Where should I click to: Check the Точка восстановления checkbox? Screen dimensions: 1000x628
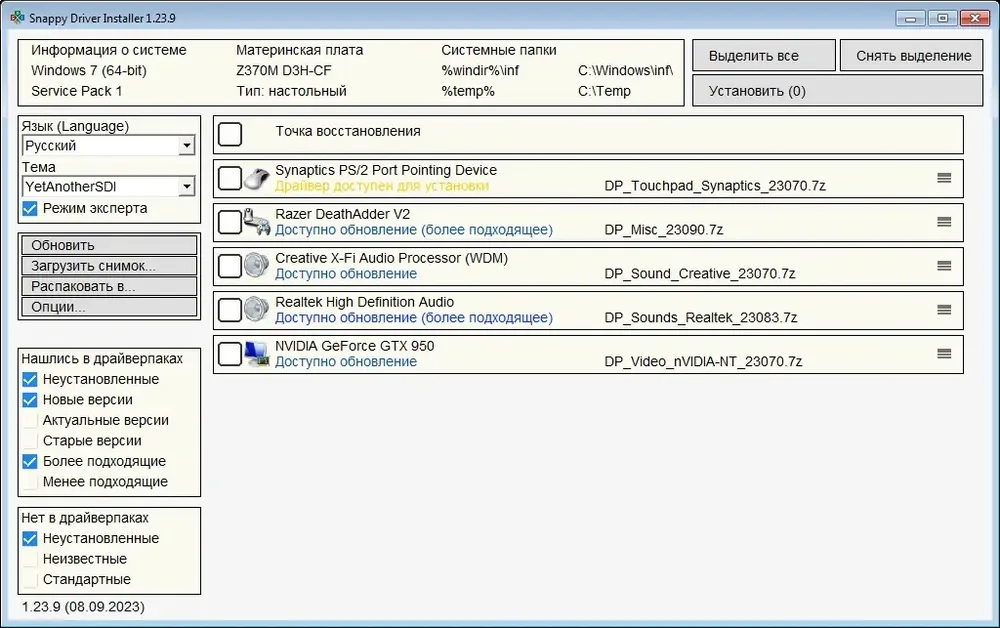tap(230, 135)
